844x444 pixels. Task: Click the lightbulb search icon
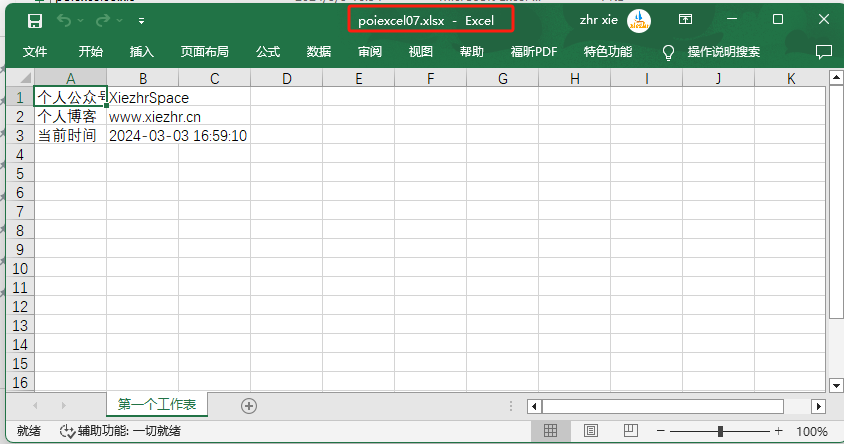pos(669,52)
